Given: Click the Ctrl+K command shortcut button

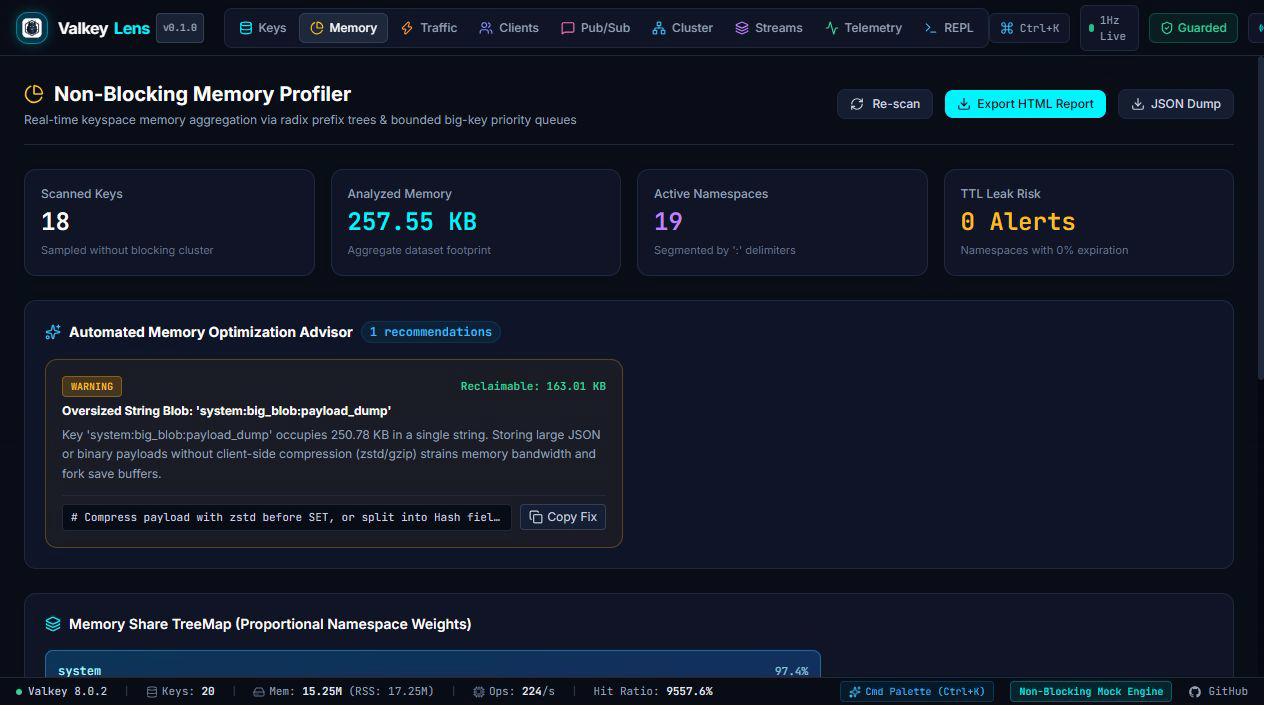Looking at the screenshot, I should (1029, 28).
